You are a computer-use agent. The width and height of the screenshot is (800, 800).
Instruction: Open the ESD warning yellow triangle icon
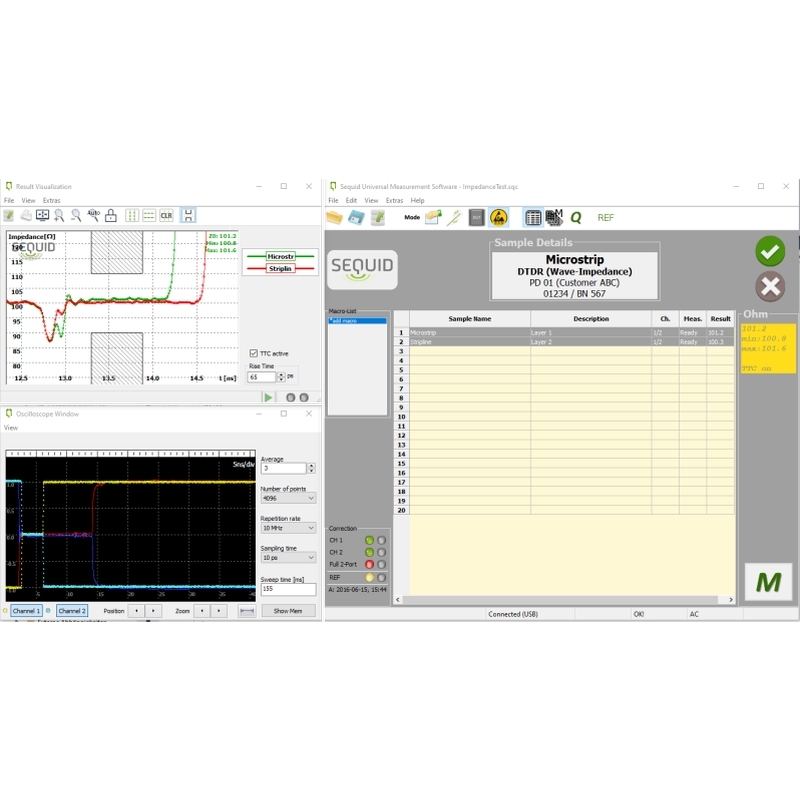click(498, 218)
